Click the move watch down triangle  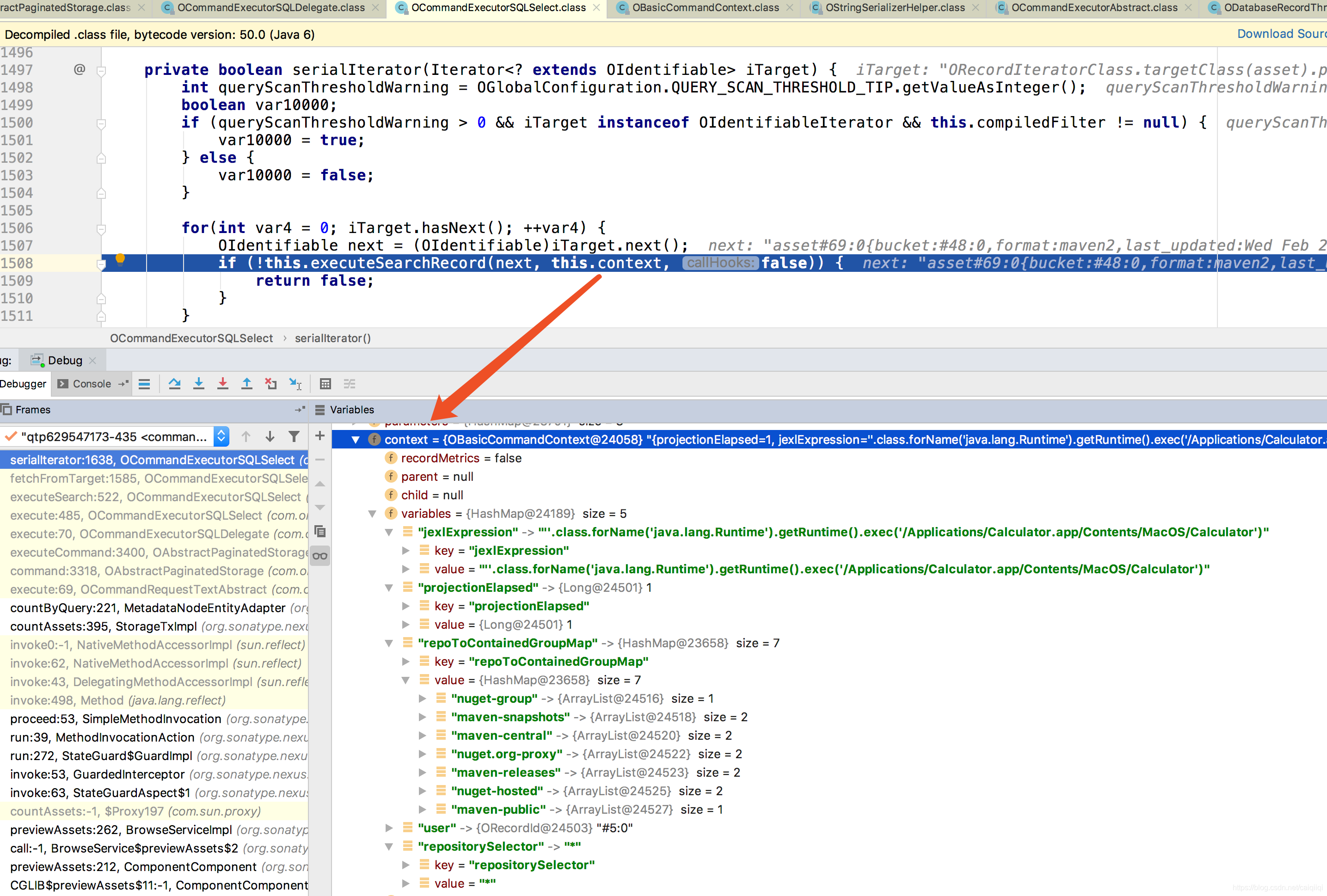(320, 507)
